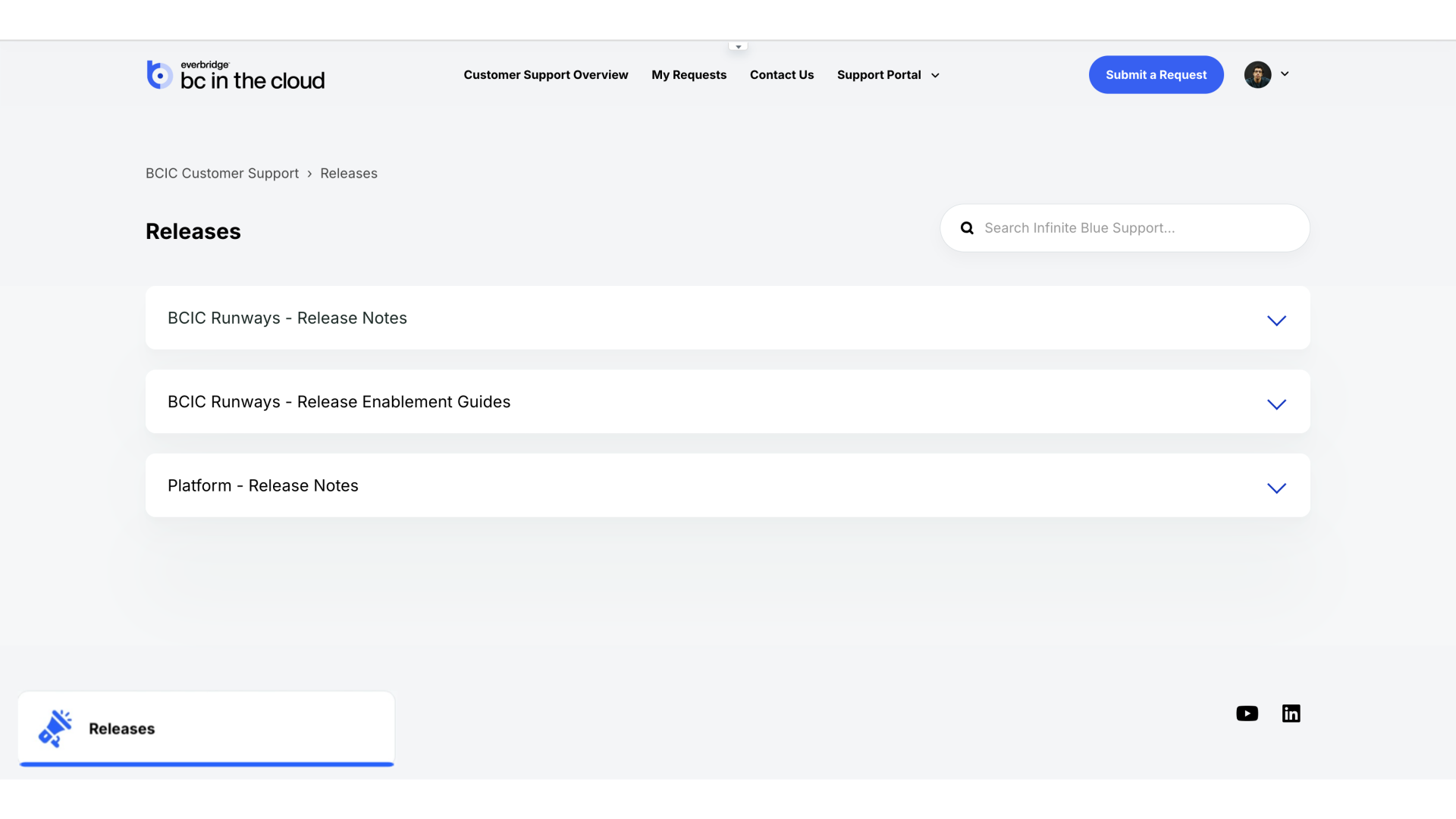Open the profile dropdown arrow
Screen dimensions: 1456x819
click(1285, 74)
